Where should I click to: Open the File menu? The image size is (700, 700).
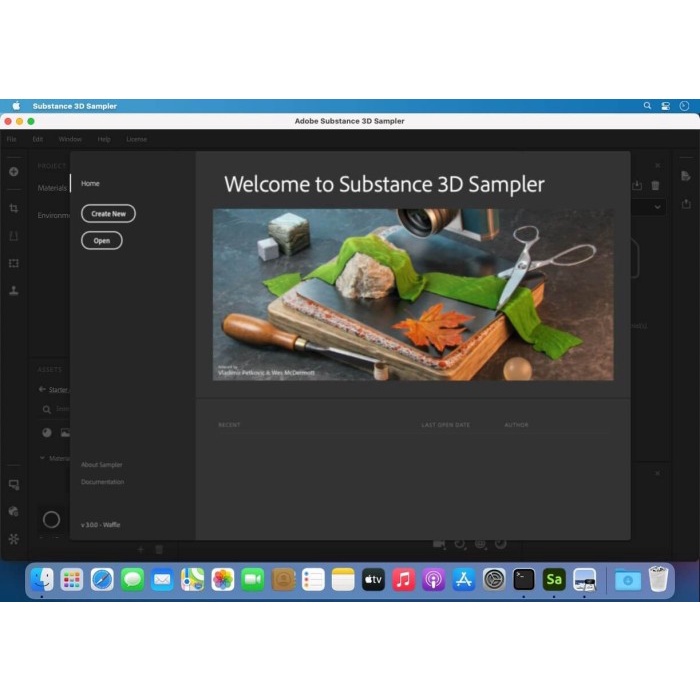point(11,139)
